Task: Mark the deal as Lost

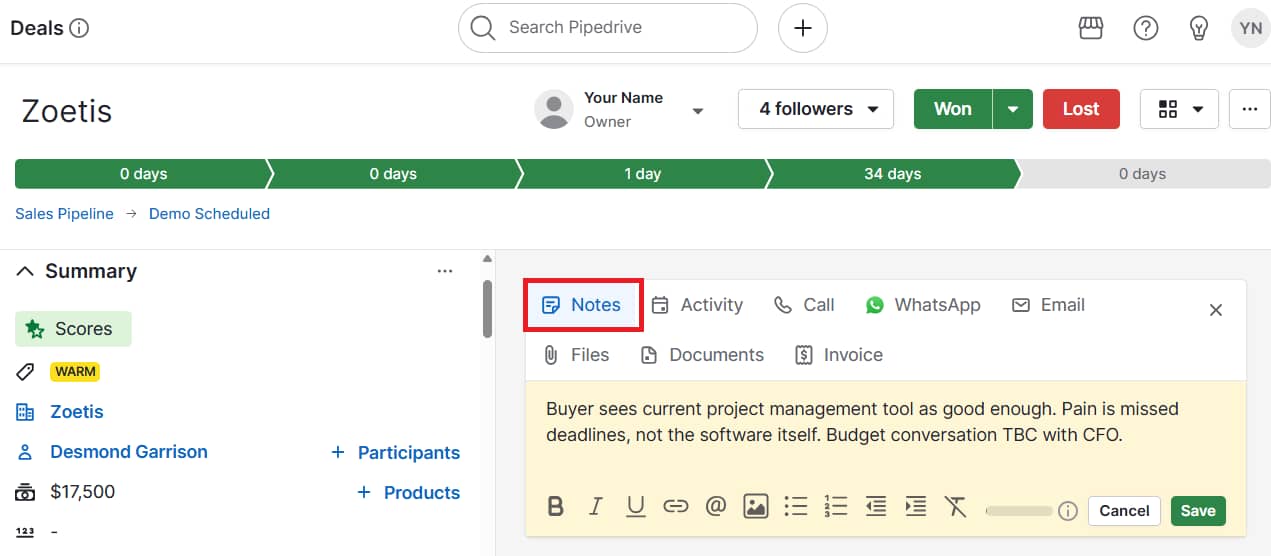Action: 1081,109
